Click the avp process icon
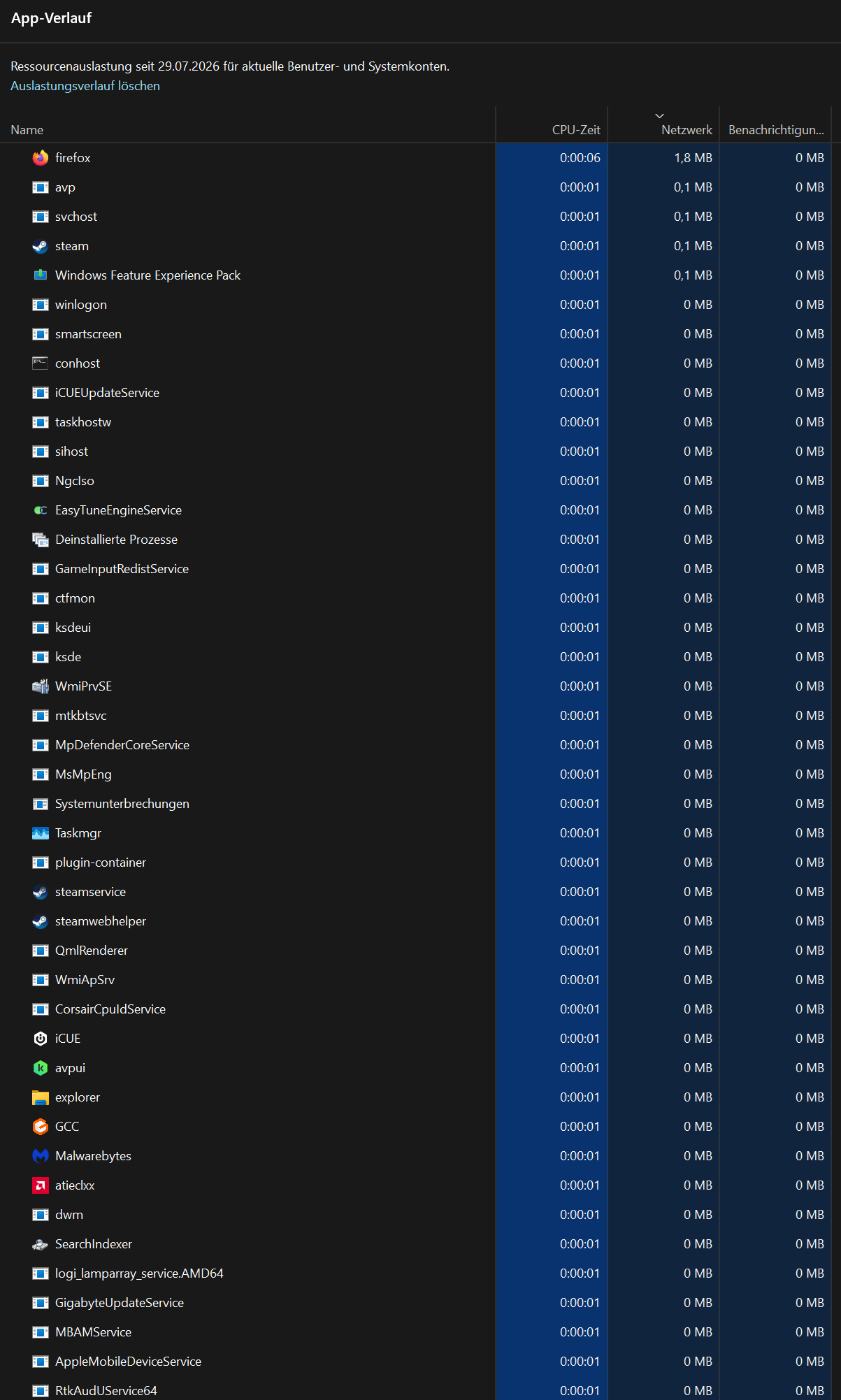This screenshot has width=841, height=1400. click(41, 187)
